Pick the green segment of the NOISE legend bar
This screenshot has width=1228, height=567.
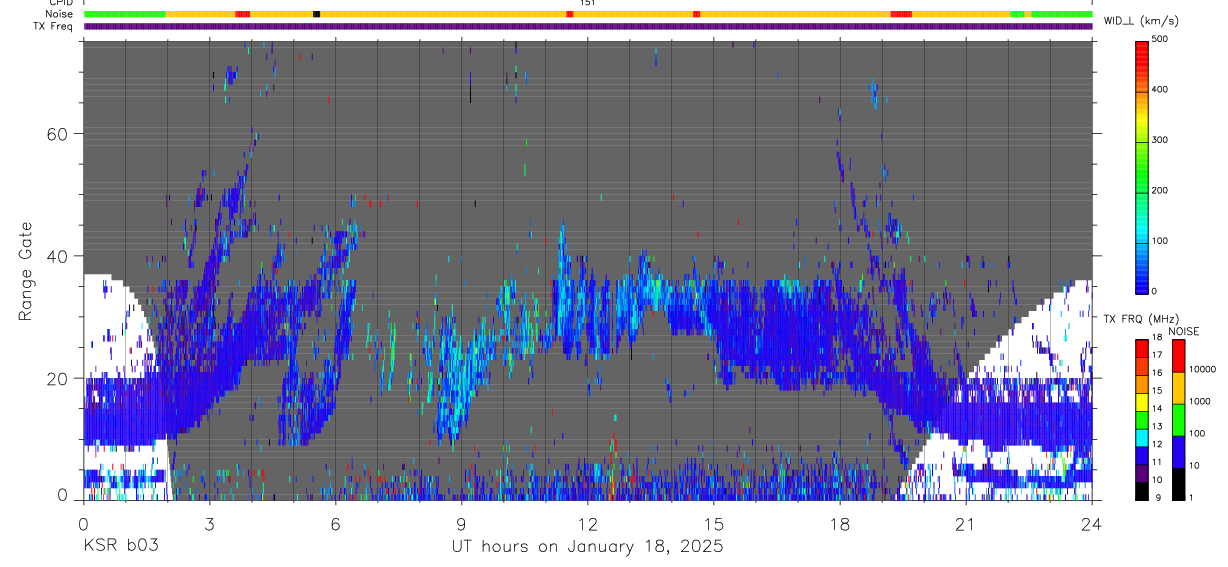click(x=1177, y=418)
